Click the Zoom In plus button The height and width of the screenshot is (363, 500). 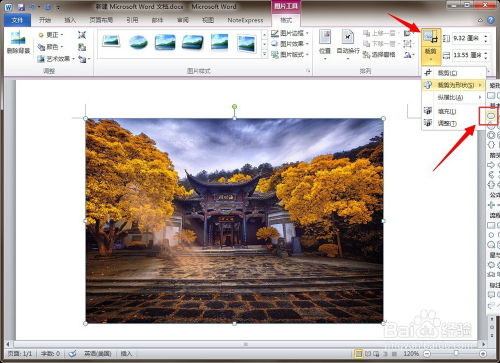click(x=483, y=353)
